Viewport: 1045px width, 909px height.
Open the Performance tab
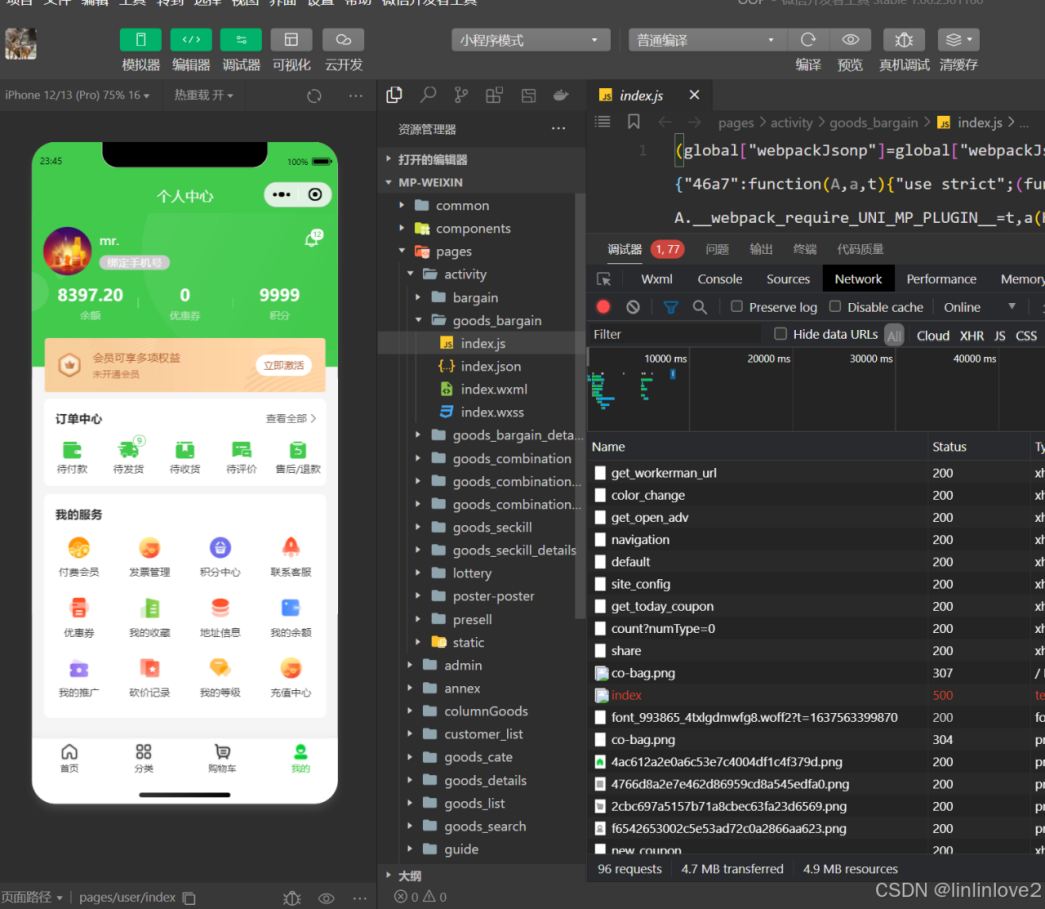tap(941, 279)
